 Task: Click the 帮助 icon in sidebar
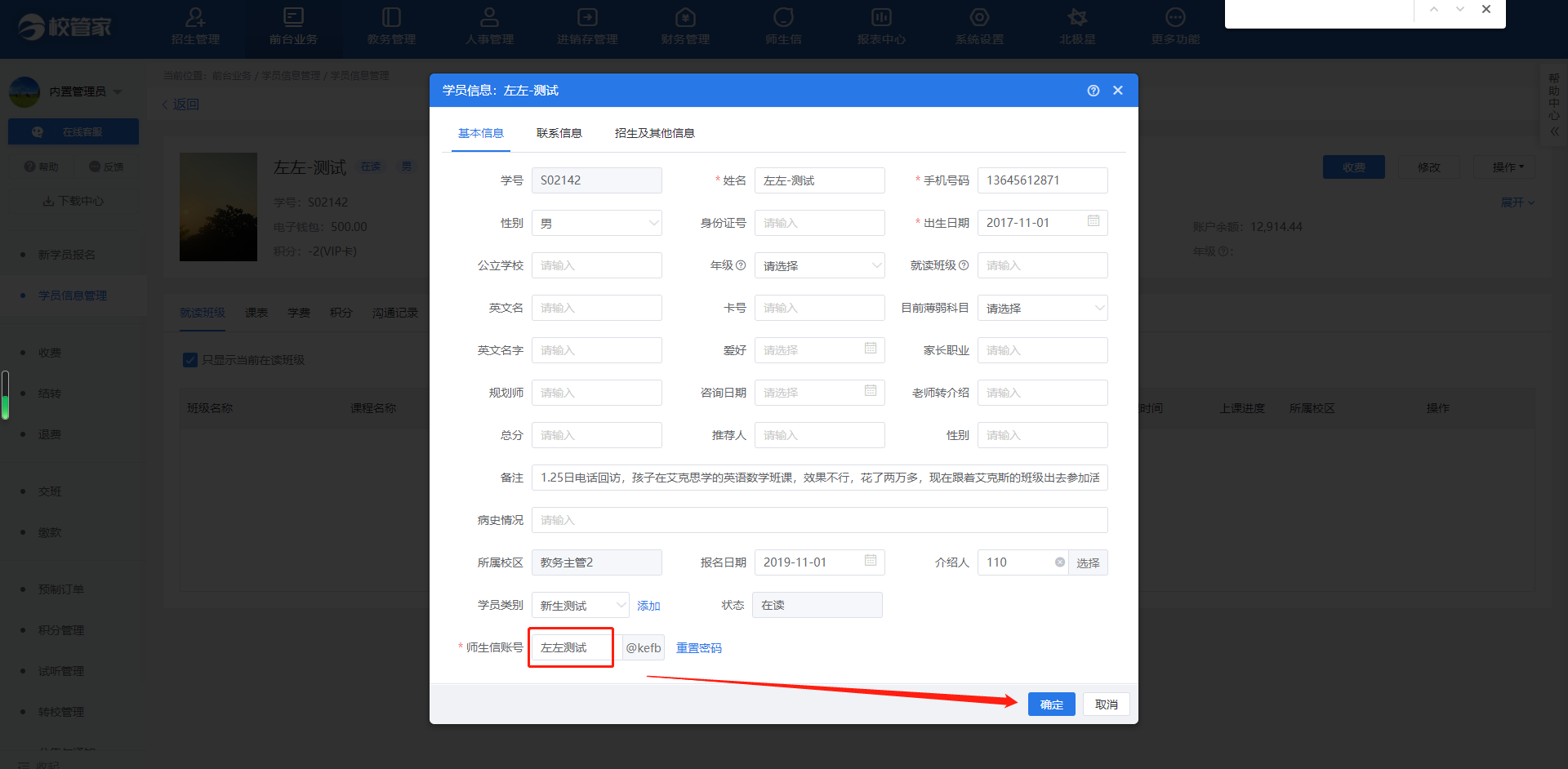(30, 167)
